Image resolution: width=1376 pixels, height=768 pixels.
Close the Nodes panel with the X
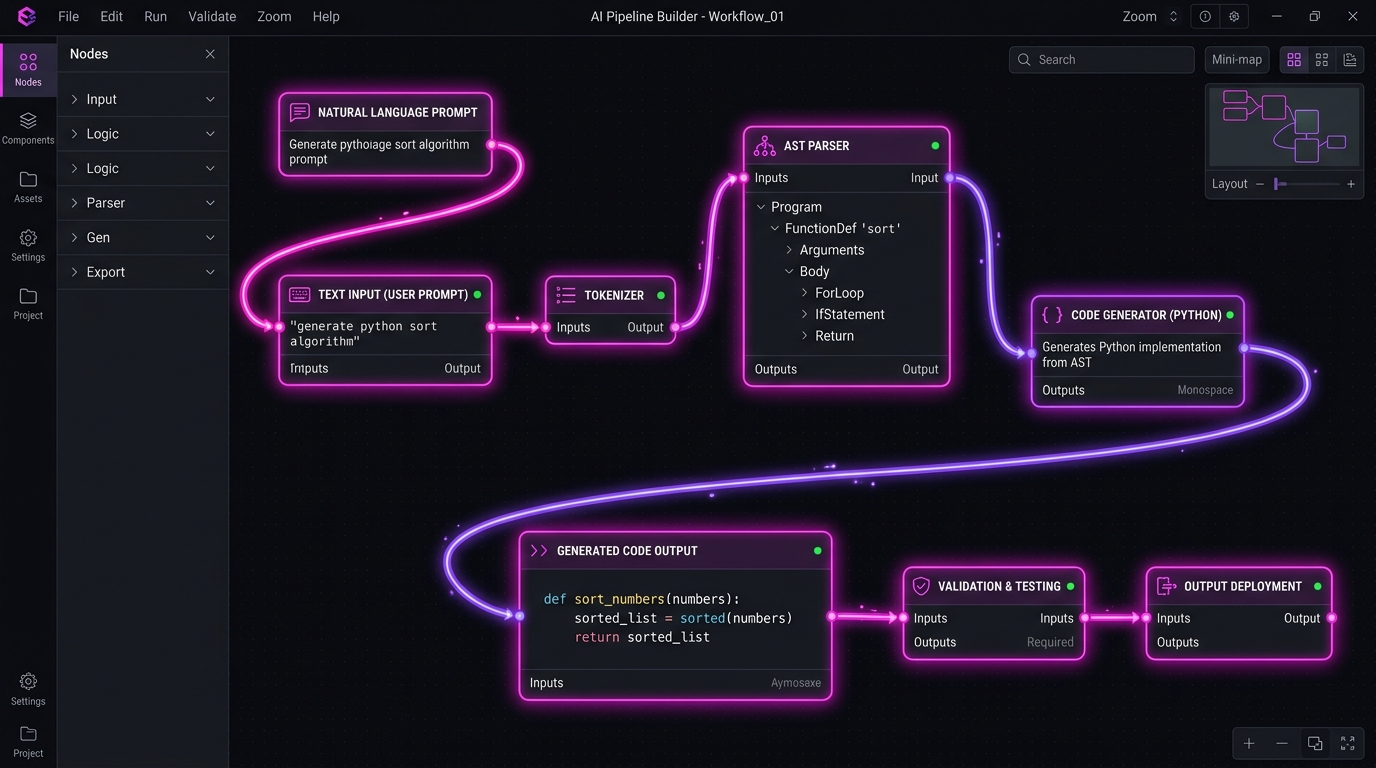click(210, 54)
